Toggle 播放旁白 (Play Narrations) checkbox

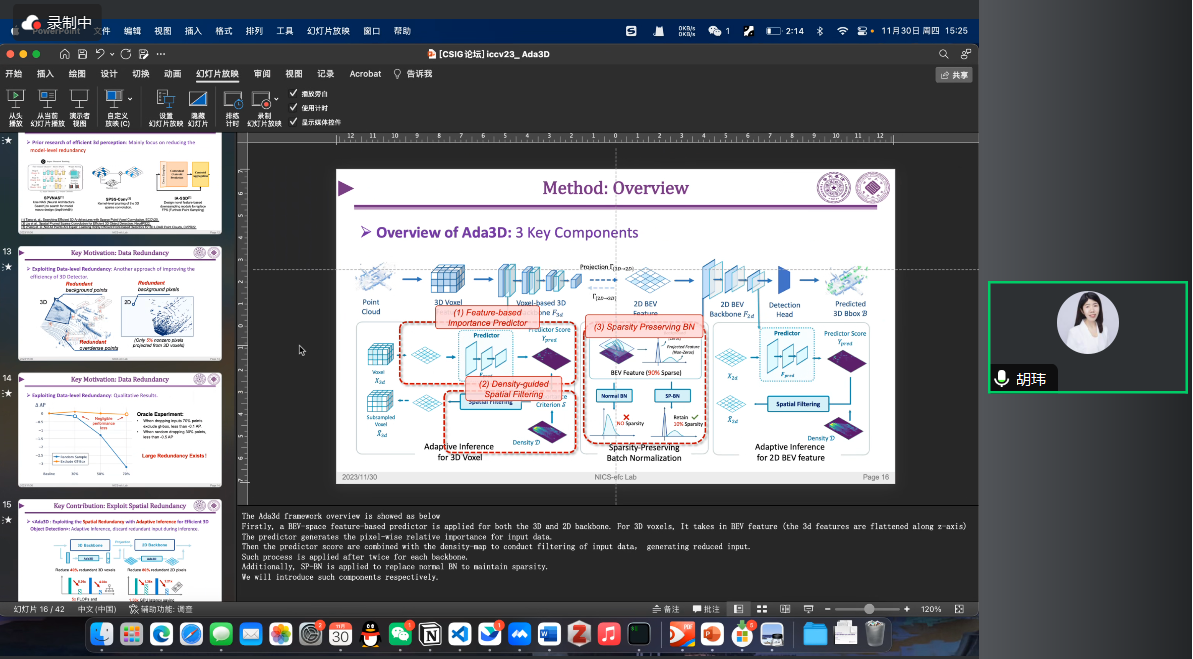(x=294, y=94)
